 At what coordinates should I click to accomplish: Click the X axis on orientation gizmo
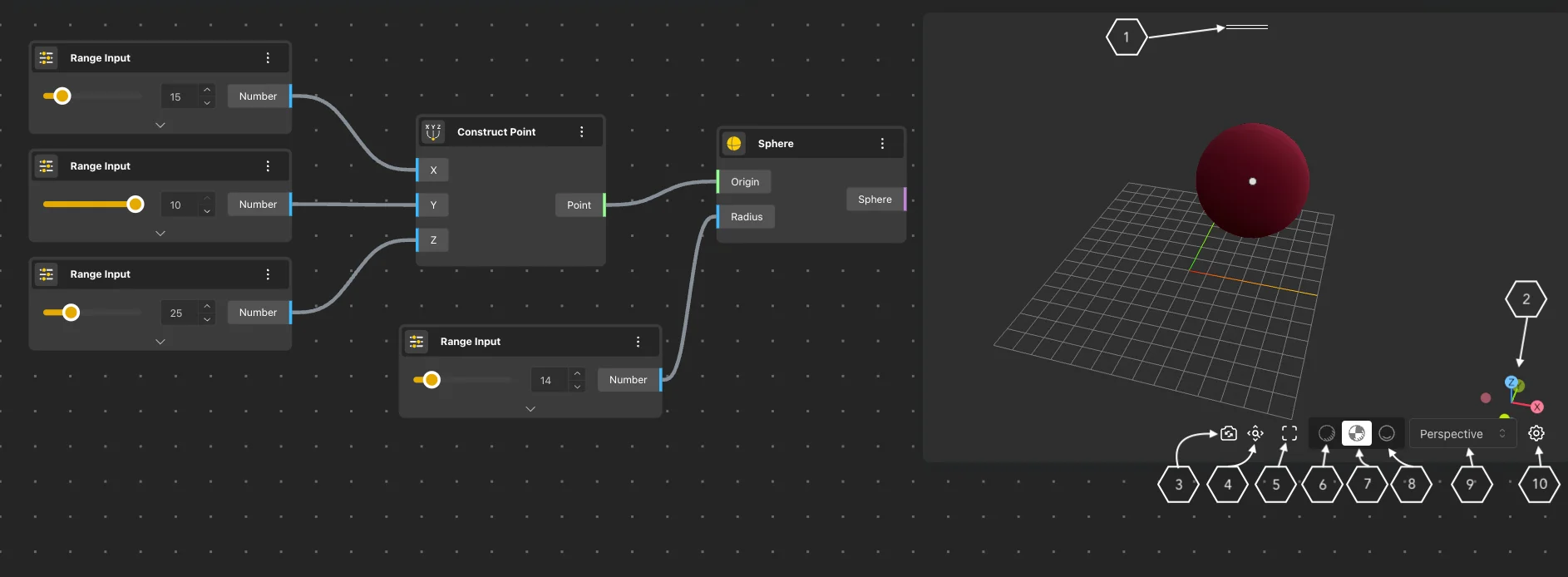(x=1537, y=407)
